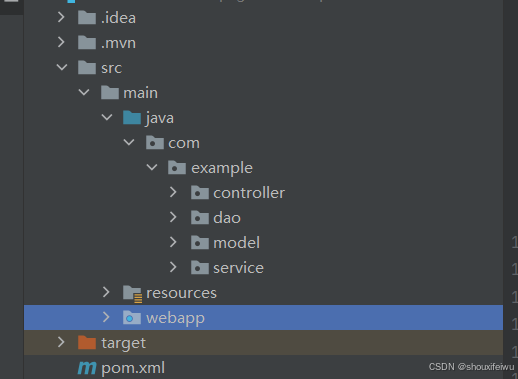This screenshot has height=379, width=518.
Task: Open the pom.xml file
Action: [133, 369]
